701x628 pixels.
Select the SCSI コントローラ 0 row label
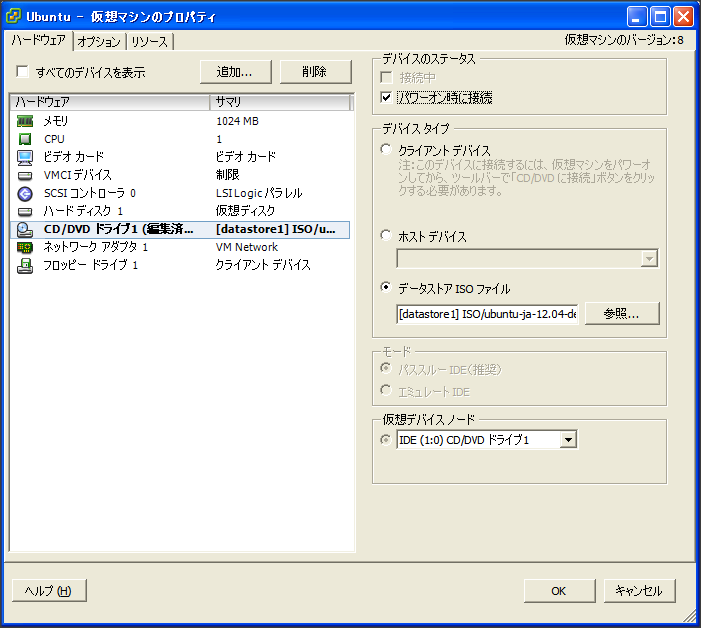[x=89, y=193]
